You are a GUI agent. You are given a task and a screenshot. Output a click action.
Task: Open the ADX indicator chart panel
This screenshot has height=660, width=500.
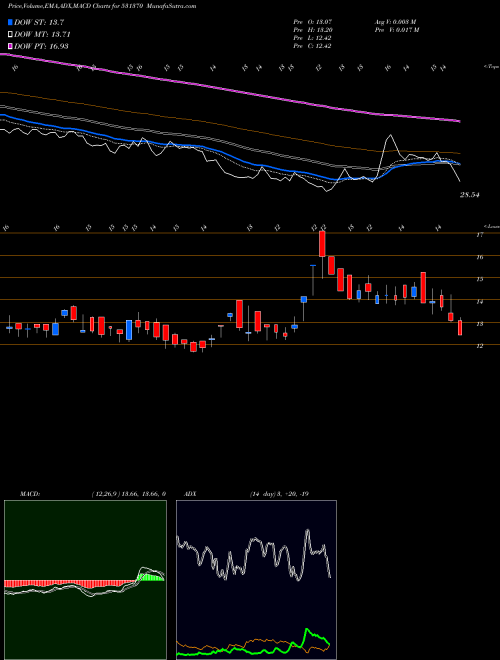pos(256,580)
